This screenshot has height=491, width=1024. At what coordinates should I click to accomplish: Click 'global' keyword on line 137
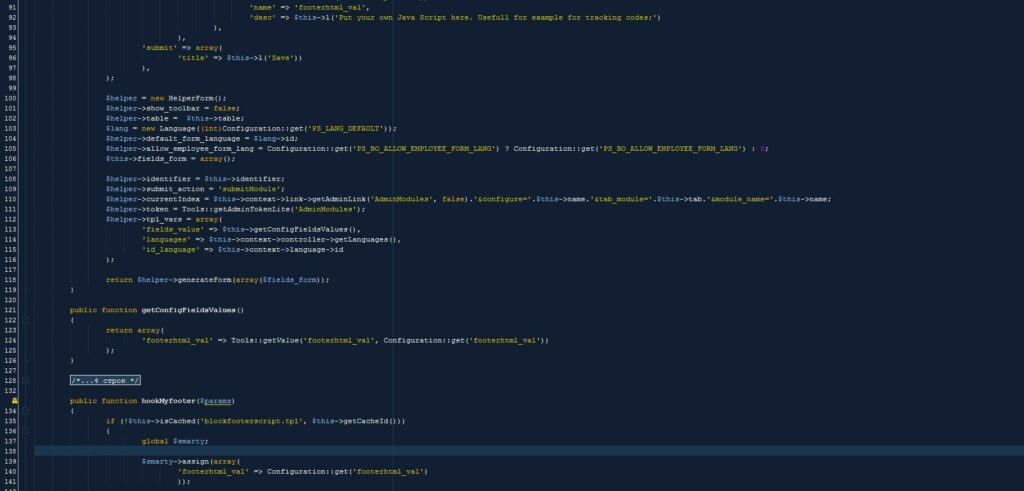click(155, 441)
